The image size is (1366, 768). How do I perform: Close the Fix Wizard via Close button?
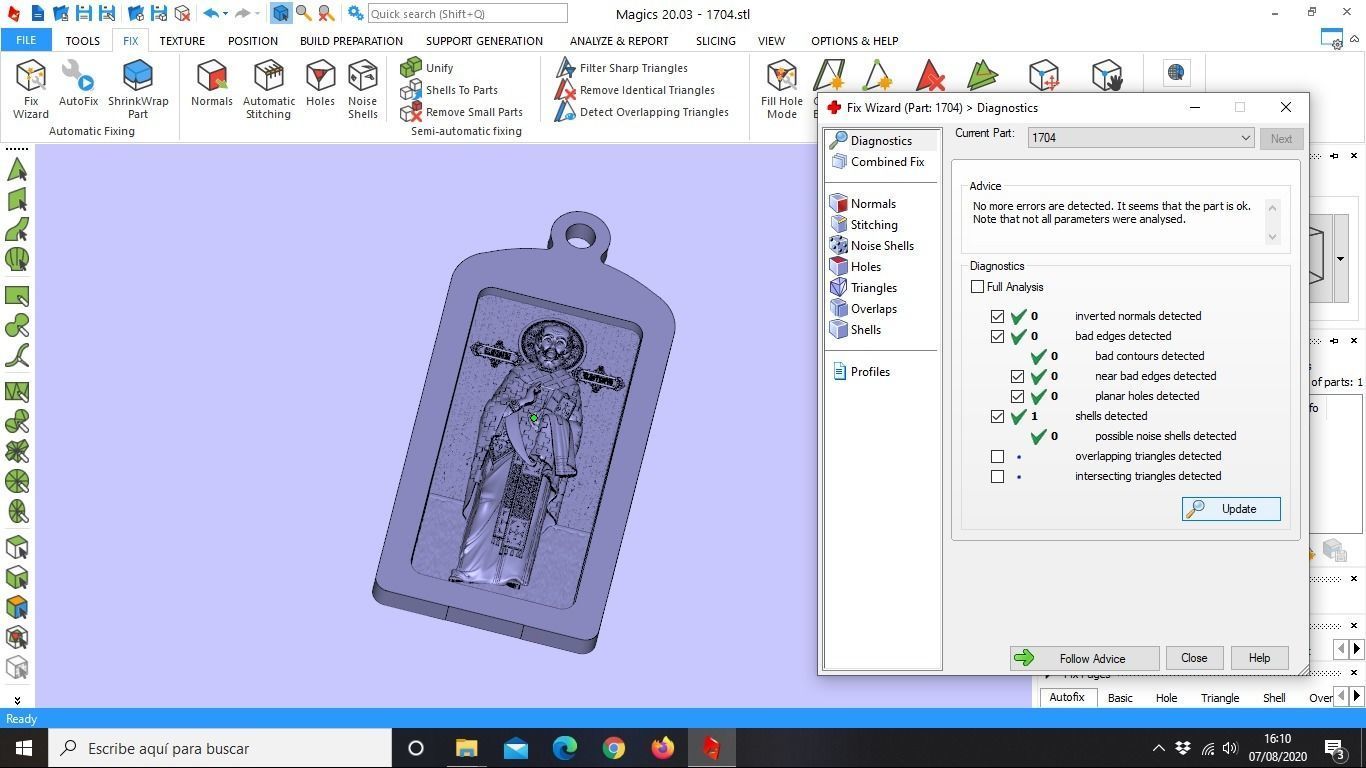pos(1194,658)
